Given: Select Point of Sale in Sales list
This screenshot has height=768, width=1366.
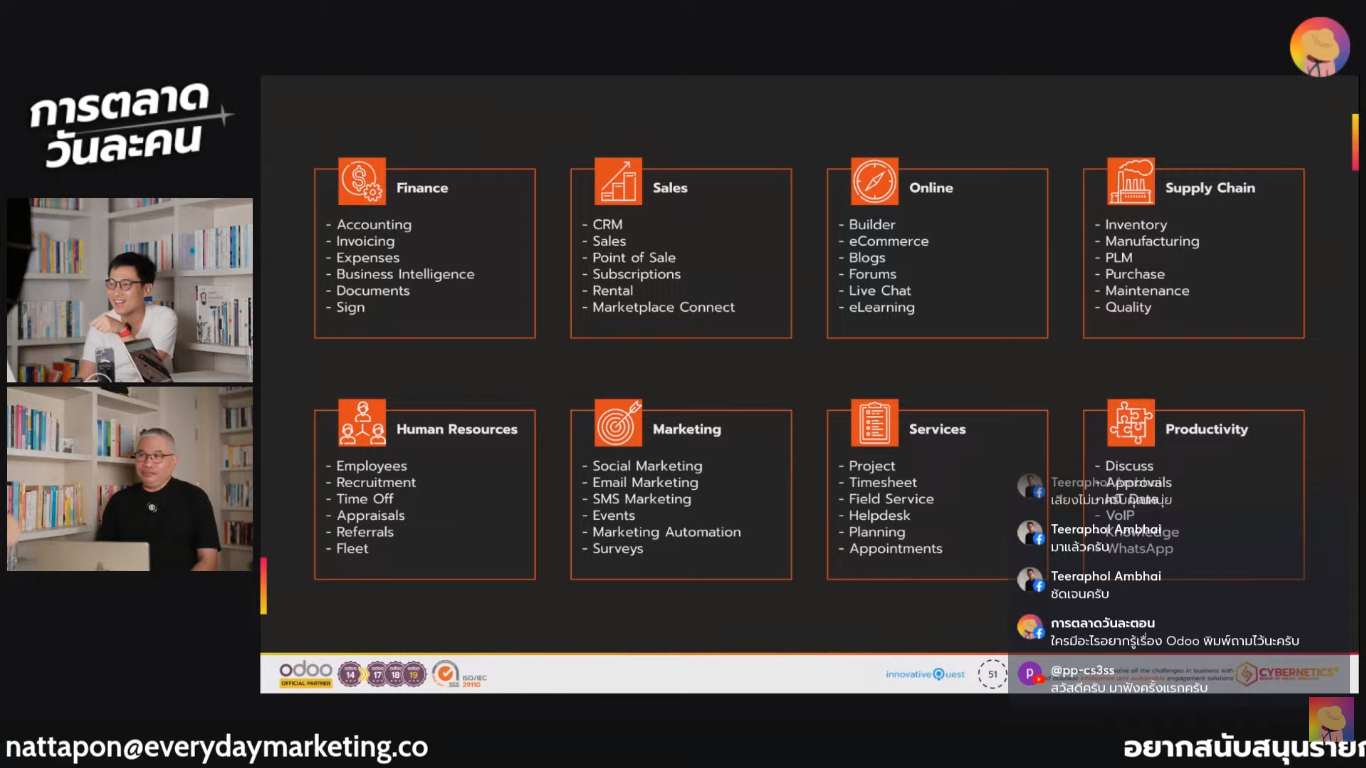Looking at the screenshot, I should pyautogui.click(x=633, y=258).
